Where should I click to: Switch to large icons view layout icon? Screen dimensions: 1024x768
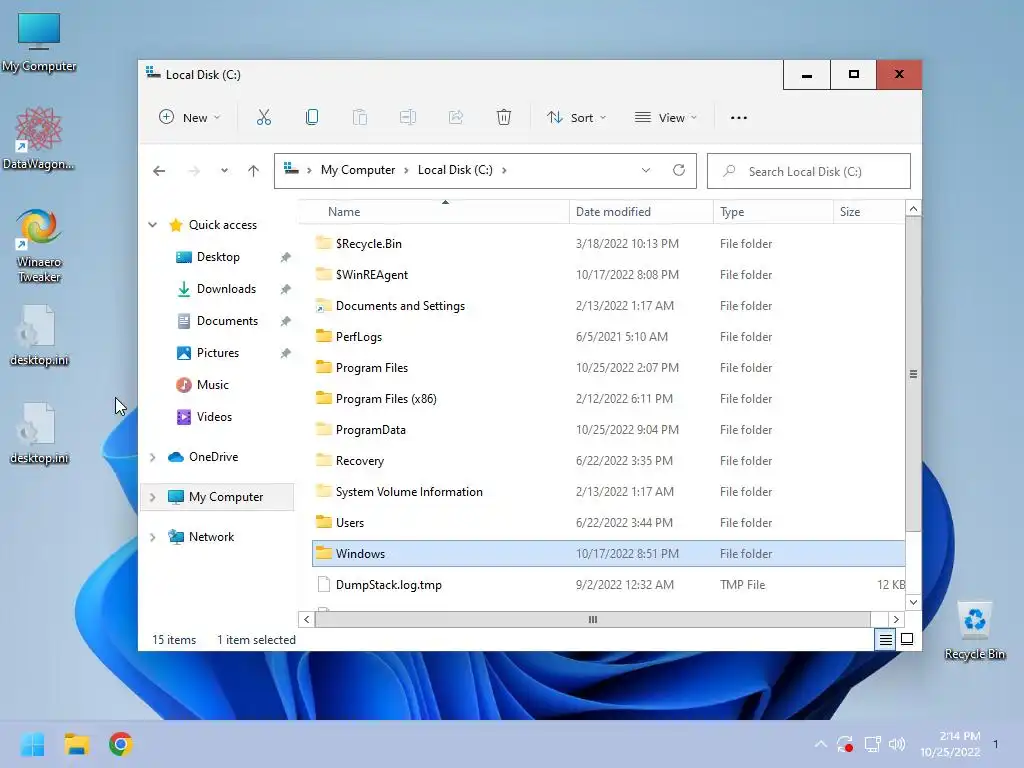(x=907, y=639)
